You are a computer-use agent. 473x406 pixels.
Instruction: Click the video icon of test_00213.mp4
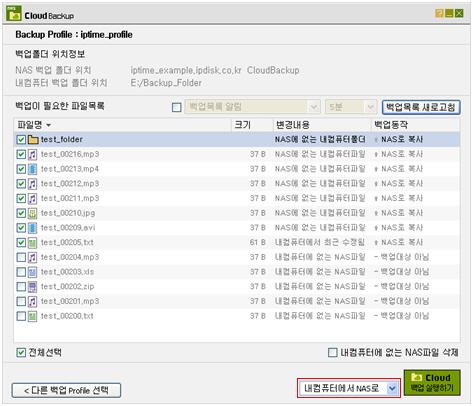pos(32,169)
